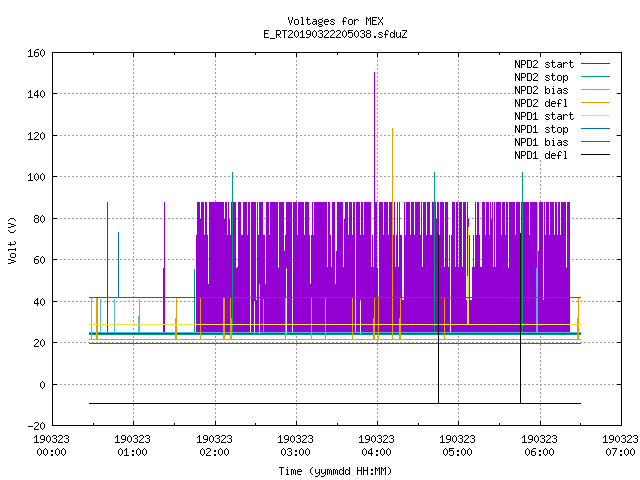640x480 pixels.
Task: Click the Volt (V) y-axis label
Action: (12, 240)
